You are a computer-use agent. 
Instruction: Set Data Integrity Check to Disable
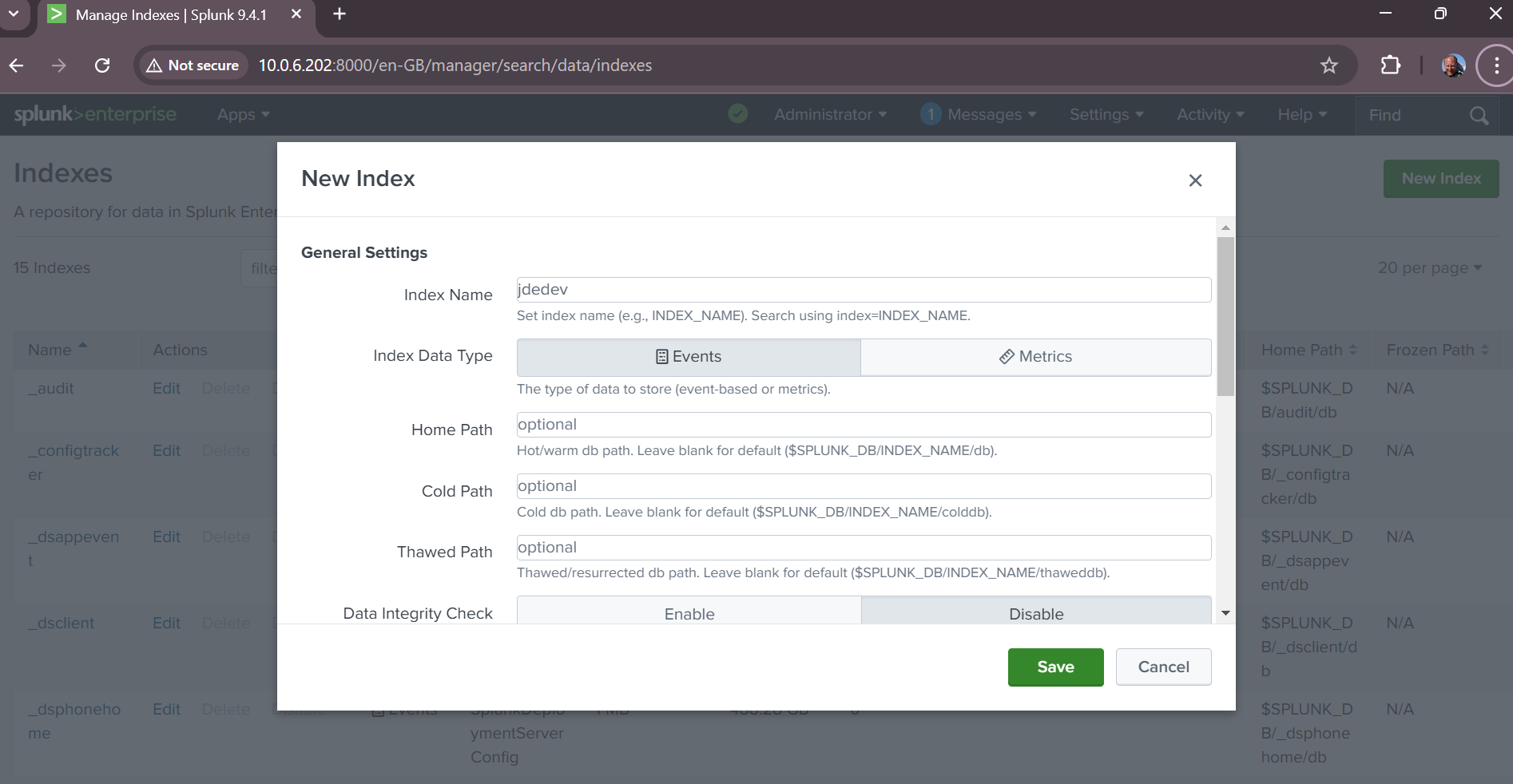tap(1035, 612)
